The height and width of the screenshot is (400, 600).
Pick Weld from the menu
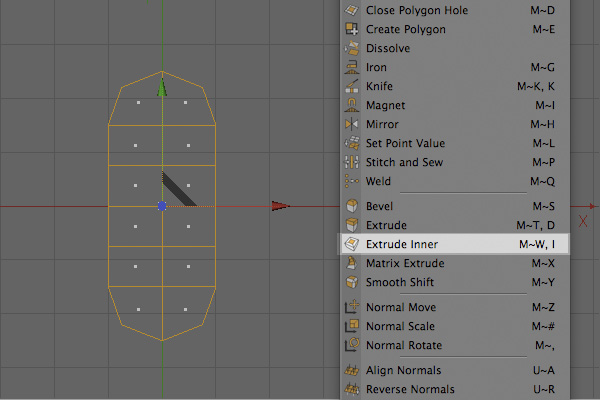(x=455, y=181)
